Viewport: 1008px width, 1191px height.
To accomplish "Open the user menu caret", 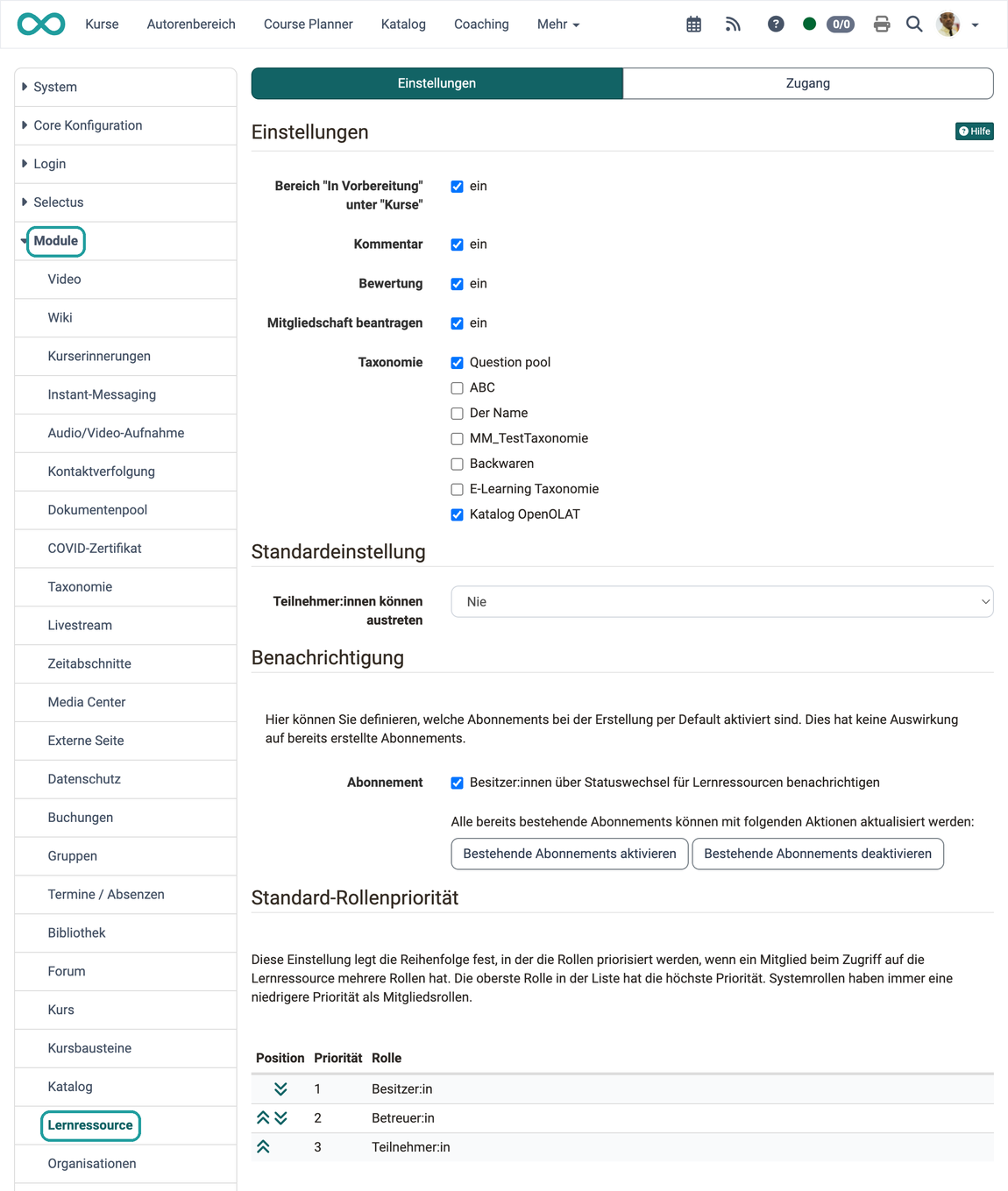I will [975, 25].
